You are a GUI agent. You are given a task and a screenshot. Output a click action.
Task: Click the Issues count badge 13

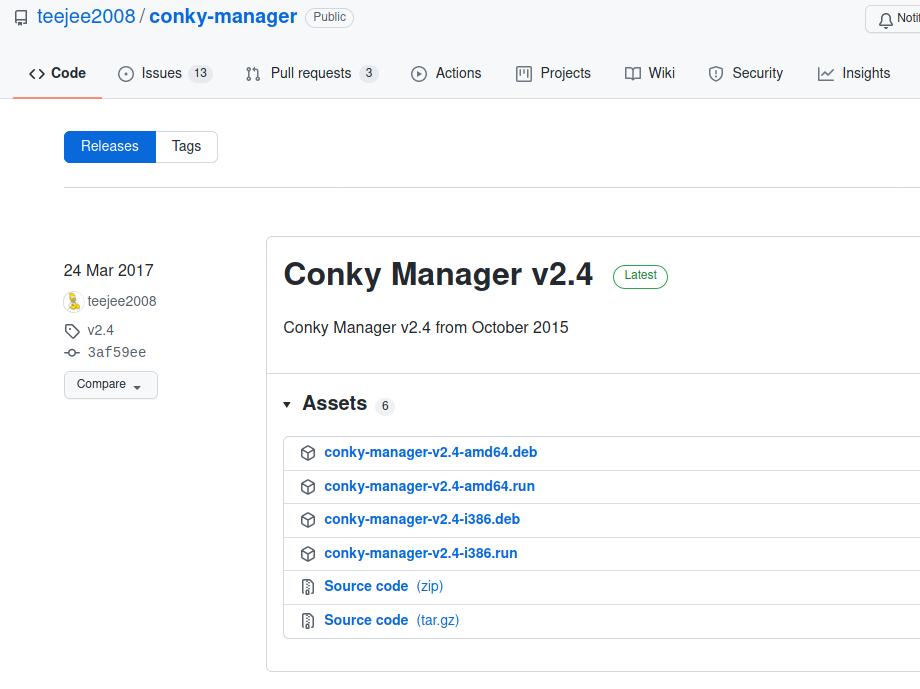click(x=201, y=73)
